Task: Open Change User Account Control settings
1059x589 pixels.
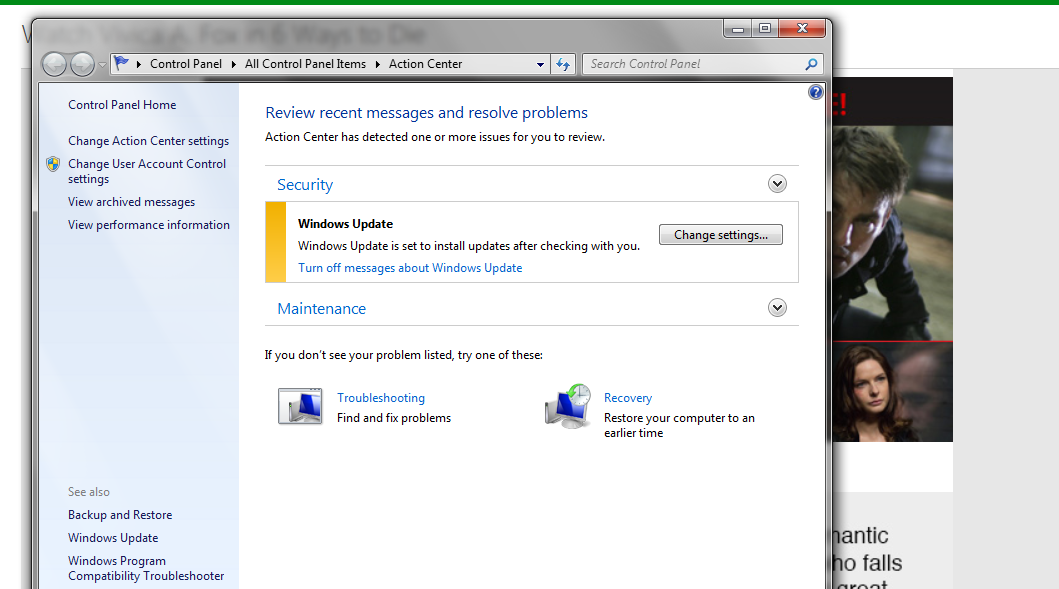Action: point(147,171)
